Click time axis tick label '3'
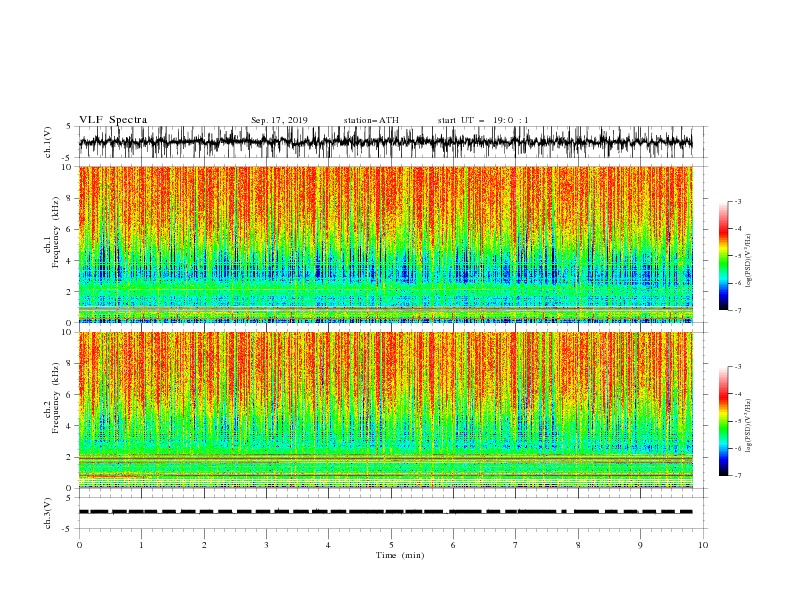This screenshot has height=612, width=792. (x=266, y=545)
